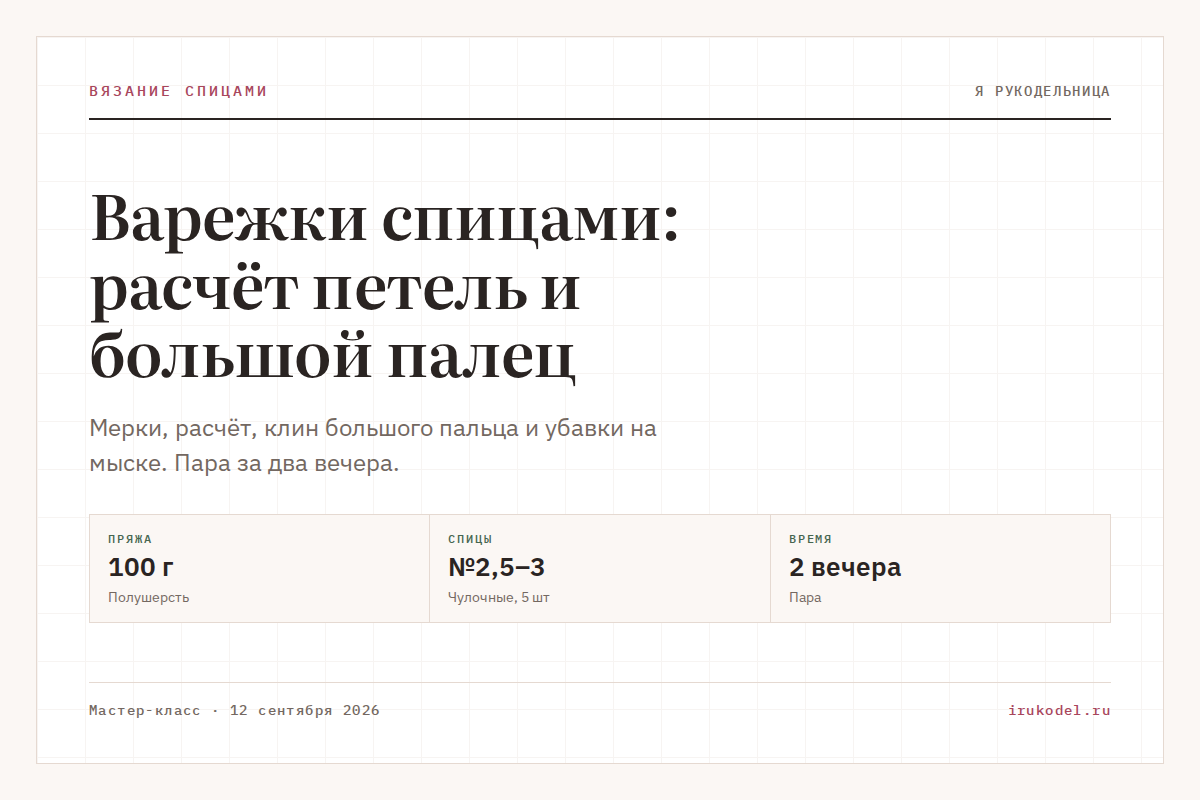Click the 100 г value

(141, 568)
